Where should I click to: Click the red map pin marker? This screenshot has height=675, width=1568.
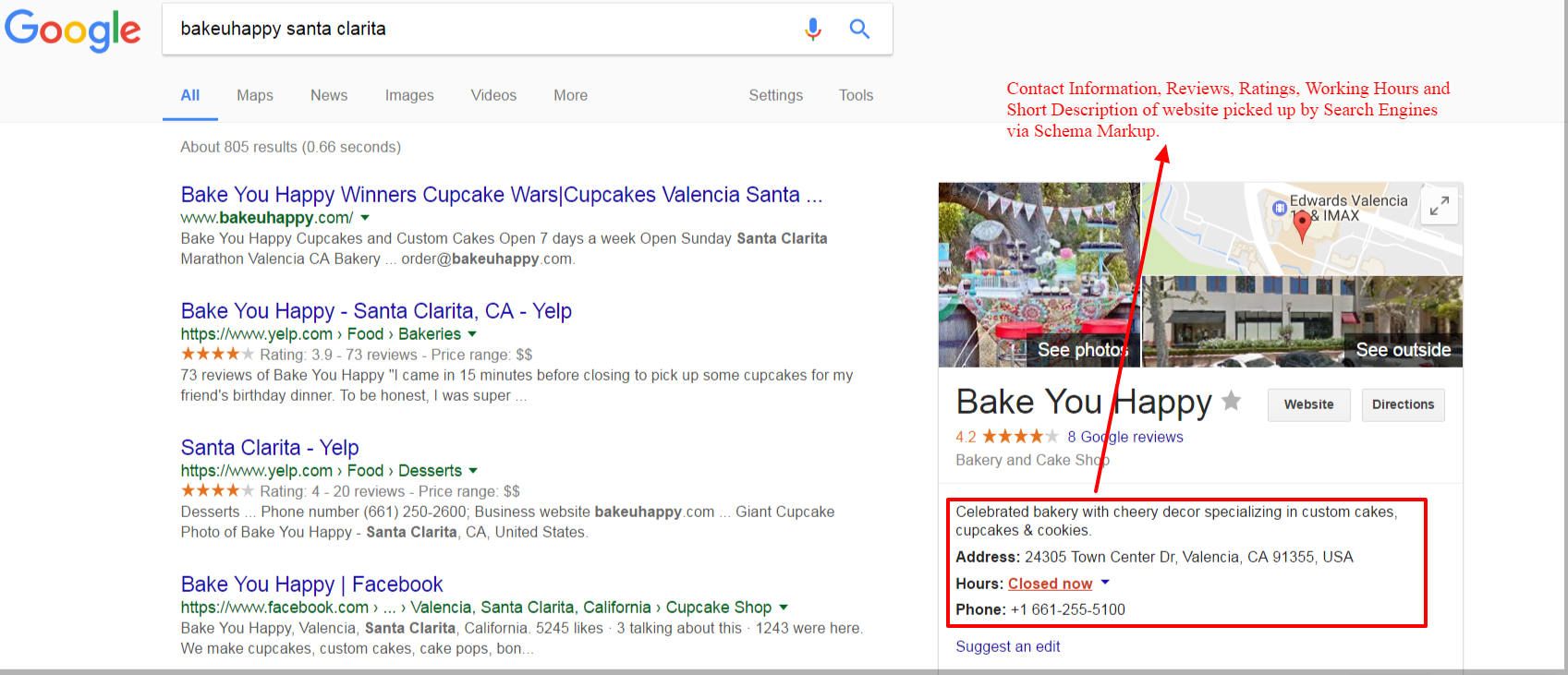pyautogui.click(x=1302, y=226)
